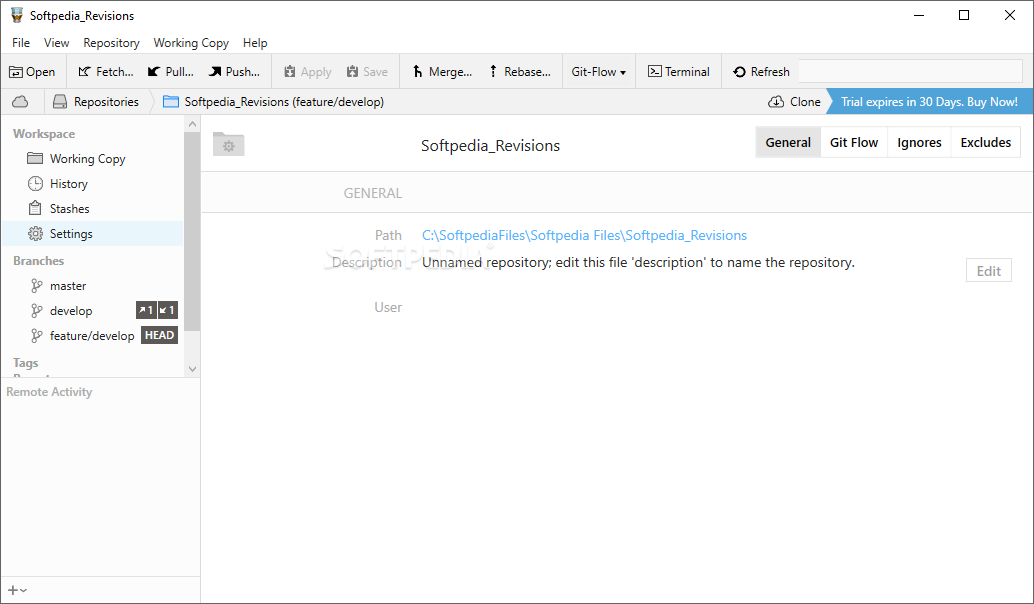Image resolution: width=1034 pixels, height=604 pixels.
Task: Go to Repositories breadcrumb
Action: (96, 102)
